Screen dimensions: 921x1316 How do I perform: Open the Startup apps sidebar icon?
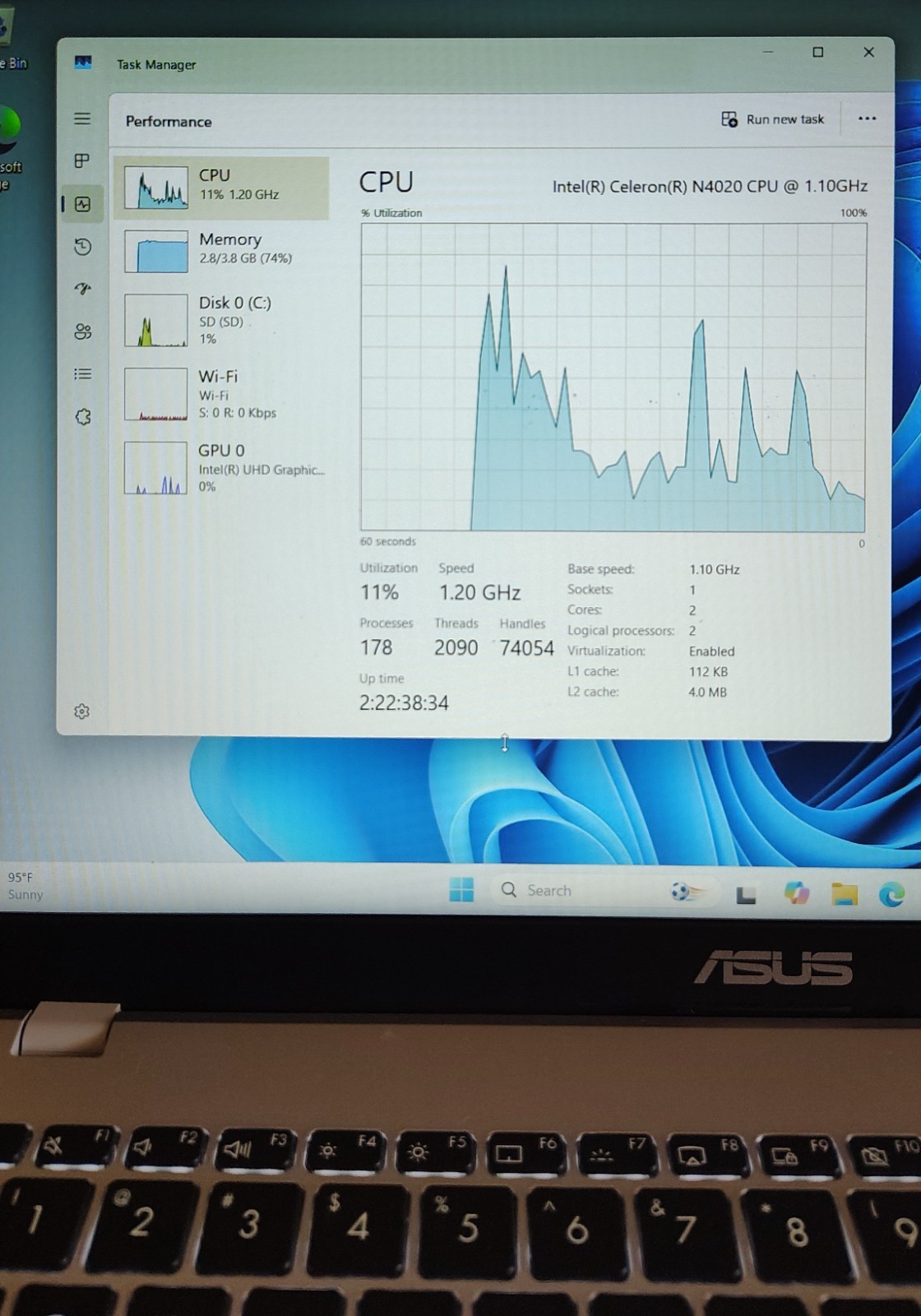82,289
